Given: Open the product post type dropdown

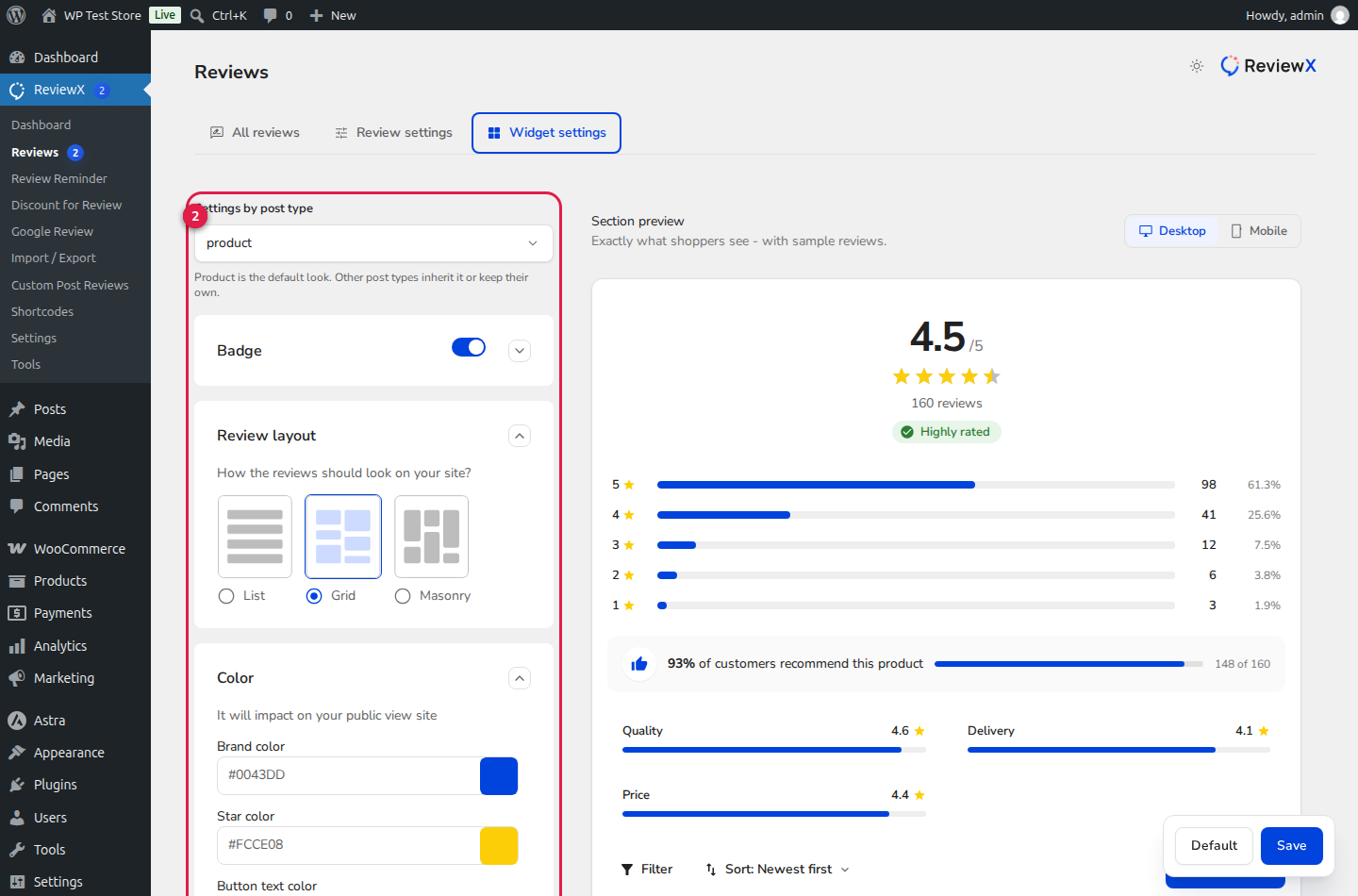Looking at the screenshot, I should coord(373,243).
